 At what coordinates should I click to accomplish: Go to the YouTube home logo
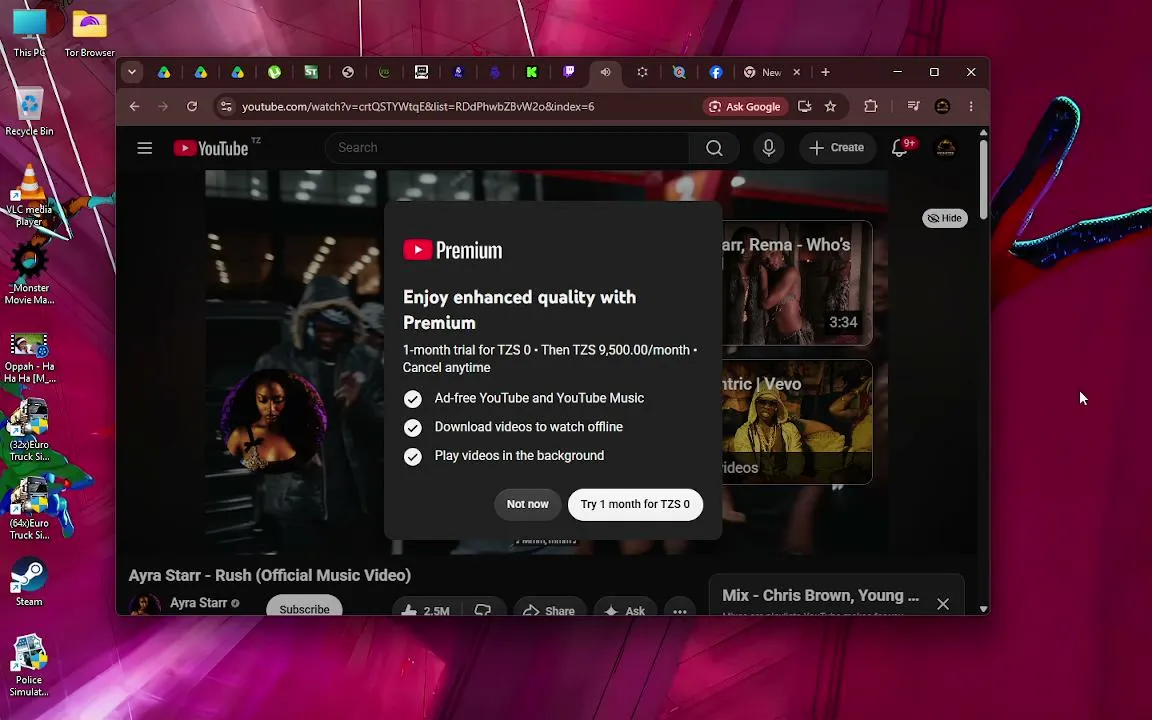click(x=212, y=148)
